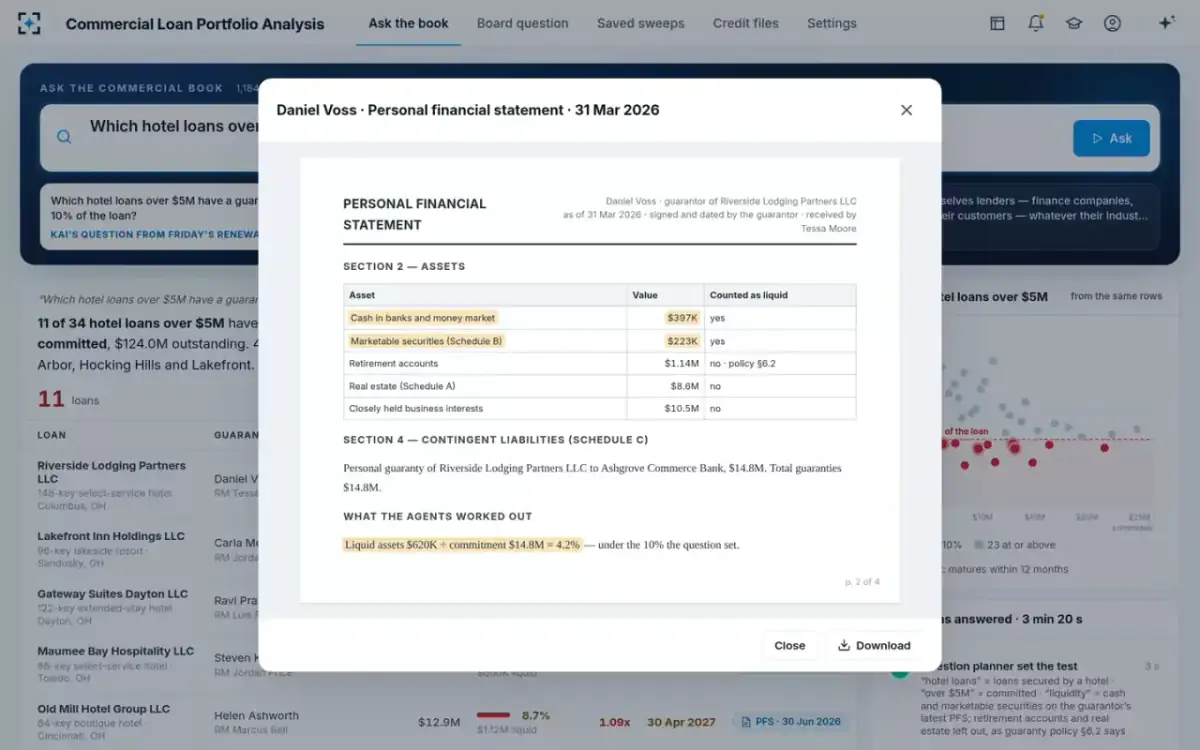This screenshot has width=1200, height=750.
Task: Open the notifications bell
Action: (1036, 23)
